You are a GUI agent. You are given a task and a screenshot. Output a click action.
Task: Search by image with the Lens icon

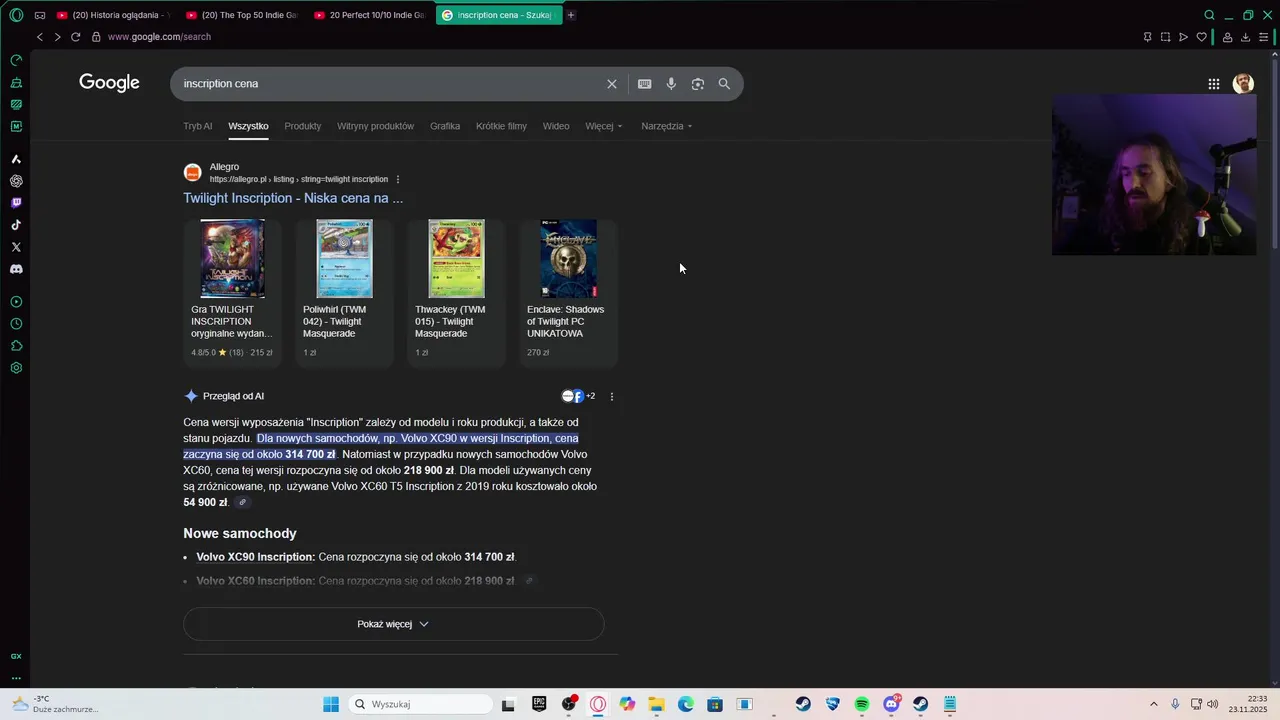coord(698,84)
